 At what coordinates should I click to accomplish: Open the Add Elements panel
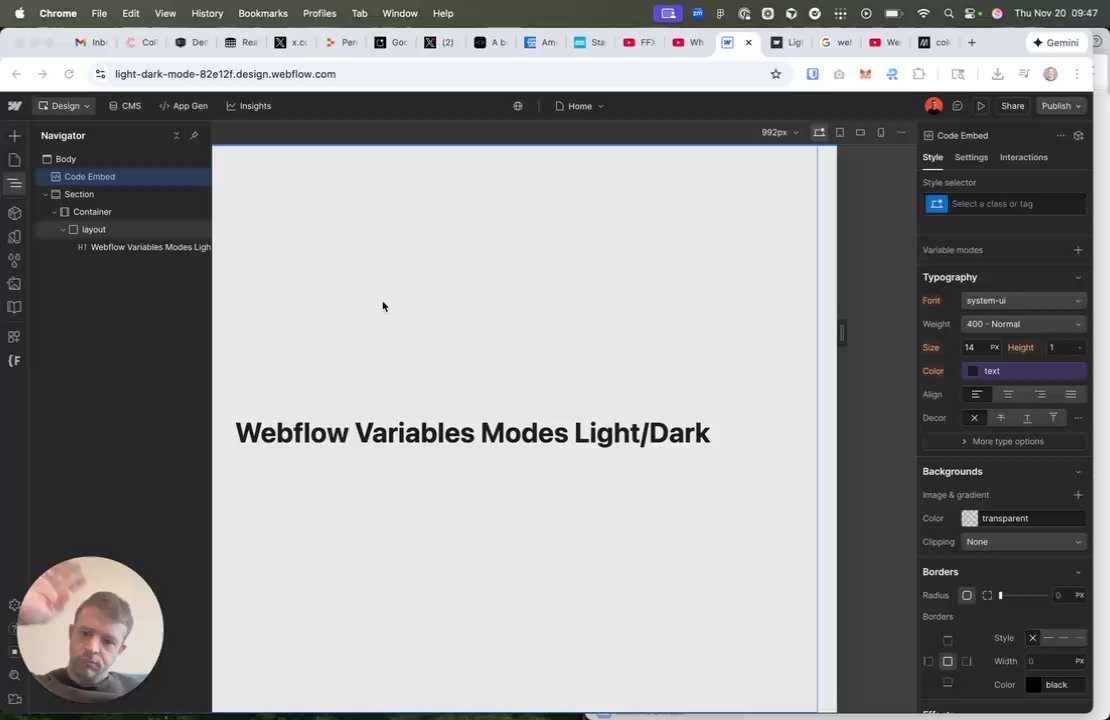(x=14, y=135)
